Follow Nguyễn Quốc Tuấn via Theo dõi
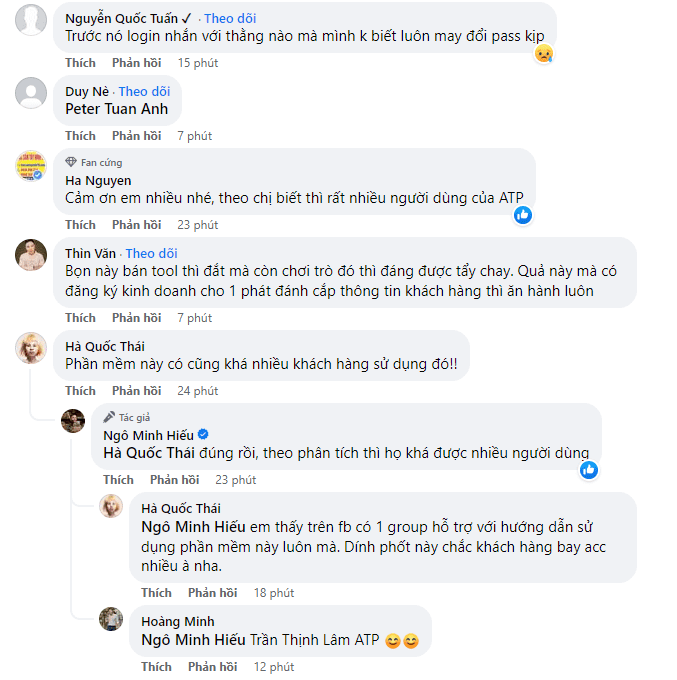Viewport: 677px width, 680px height. [231, 18]
